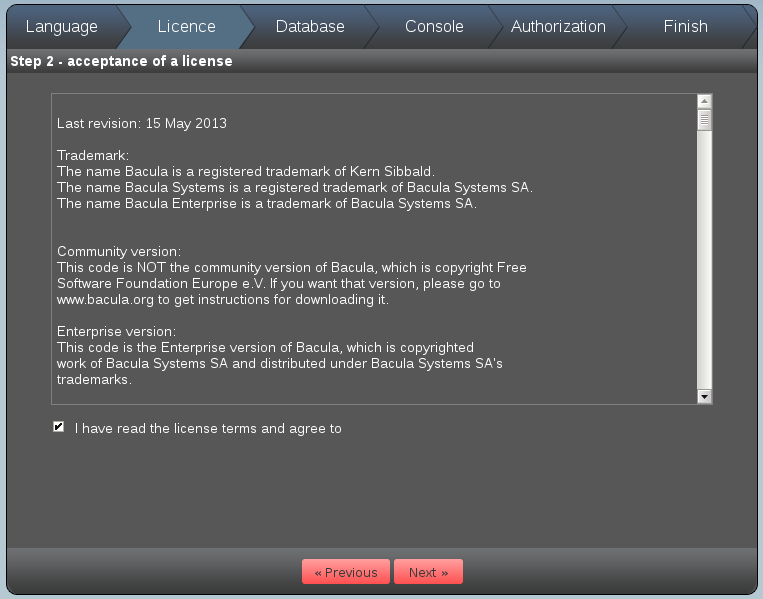The height and width of the screenshot is (599, 763).
Task: Click the 'registered trademark of Bacula Systems SA' line
Action: click(x=295, y=187)
